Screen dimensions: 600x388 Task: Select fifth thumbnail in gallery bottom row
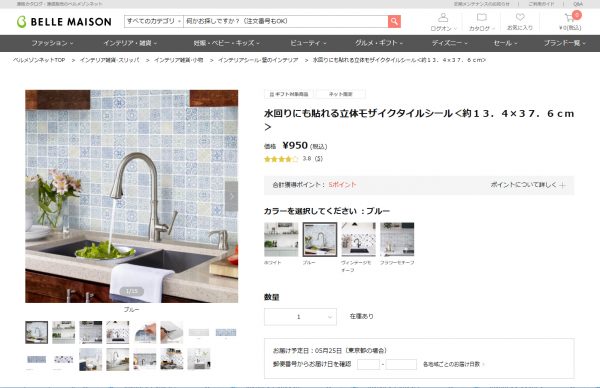(145, 359)
